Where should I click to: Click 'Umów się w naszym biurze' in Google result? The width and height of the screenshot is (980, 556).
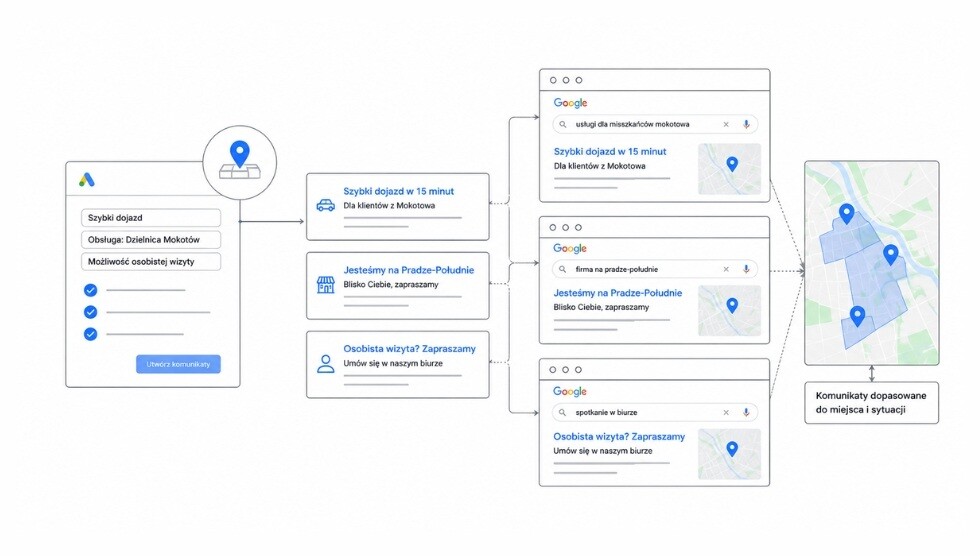click(602, 451)
